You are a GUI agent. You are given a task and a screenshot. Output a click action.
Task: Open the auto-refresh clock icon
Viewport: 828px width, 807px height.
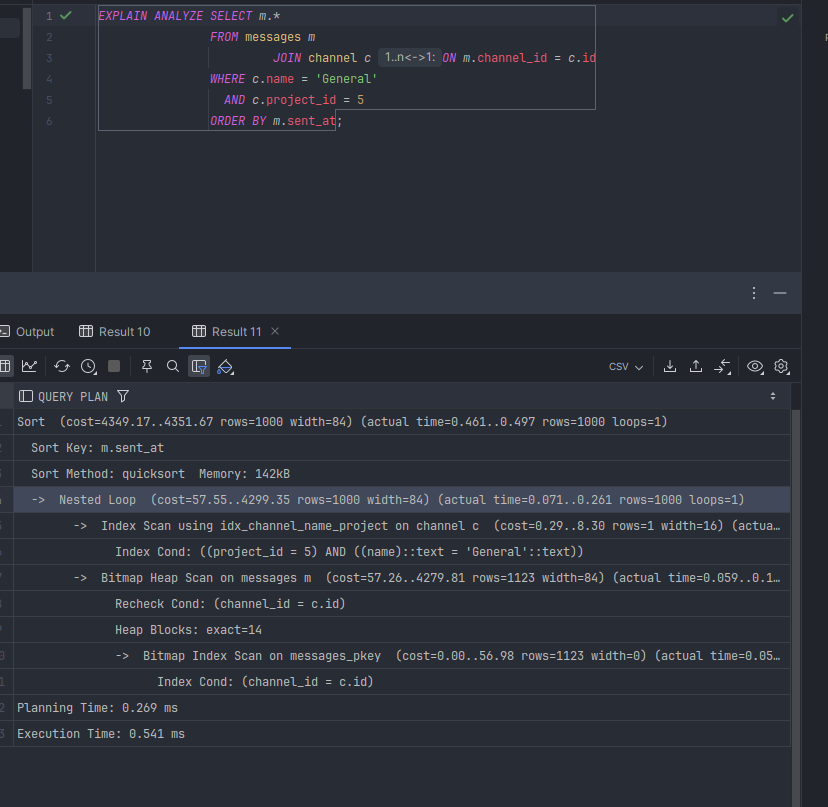point(88,366)
